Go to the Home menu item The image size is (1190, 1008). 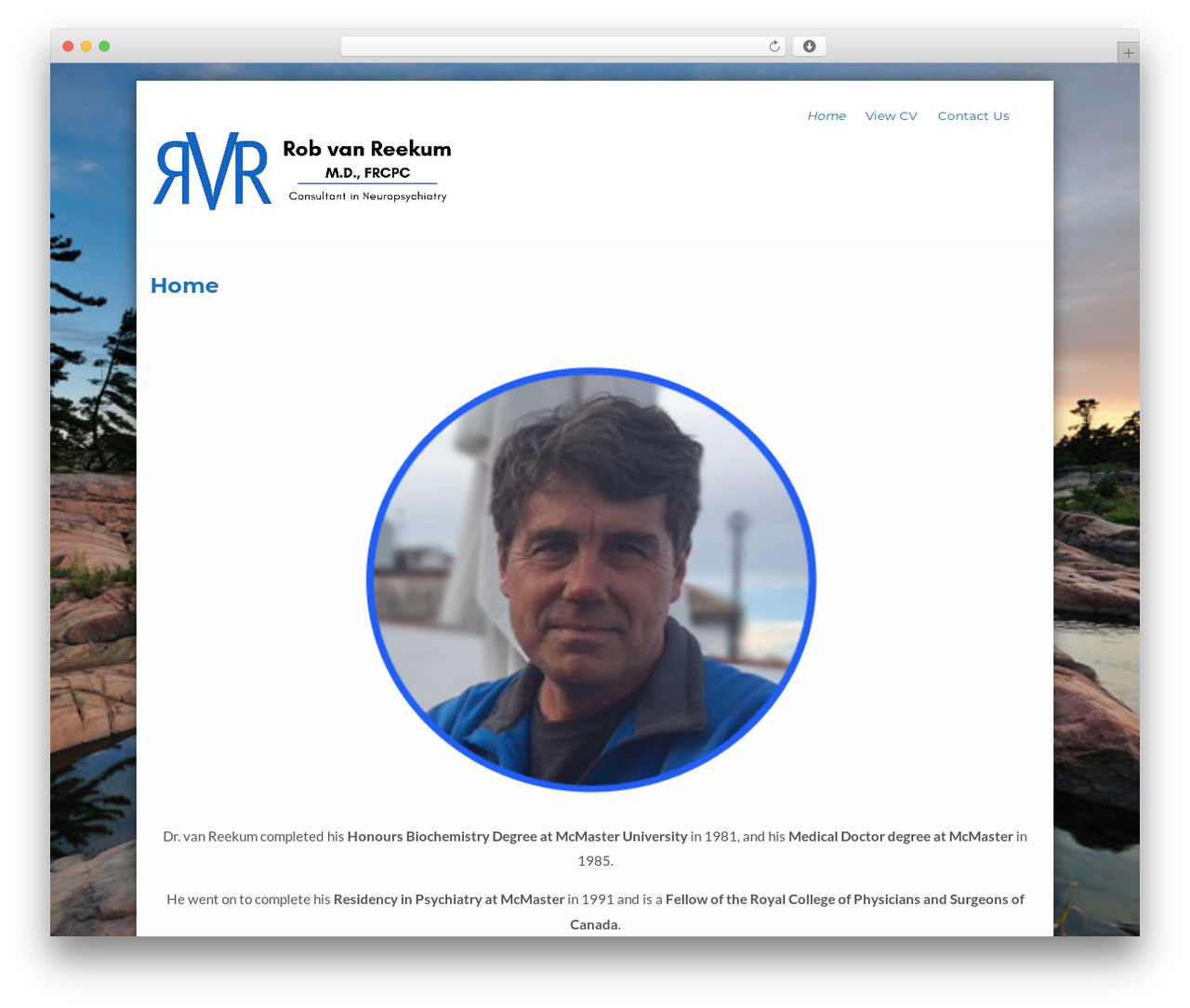click(826, 116)
